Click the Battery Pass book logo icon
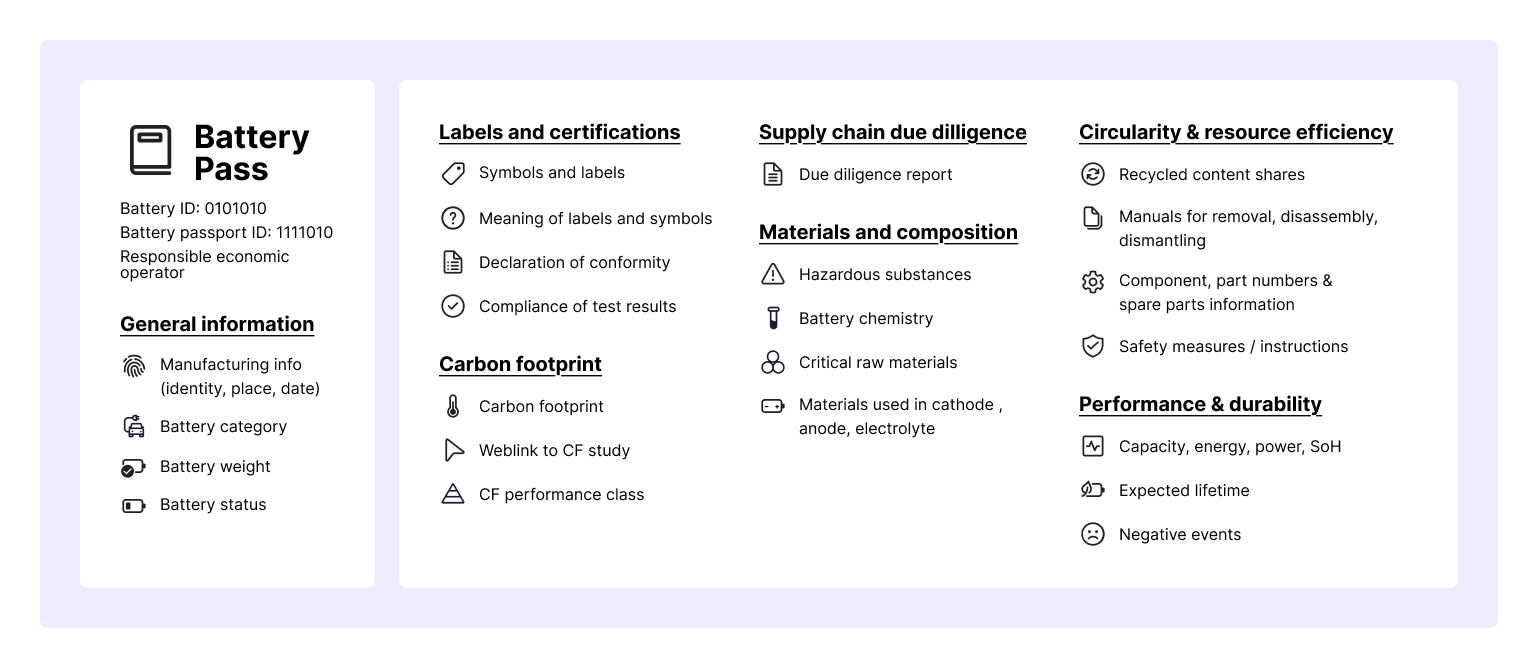 coord(150,148)
